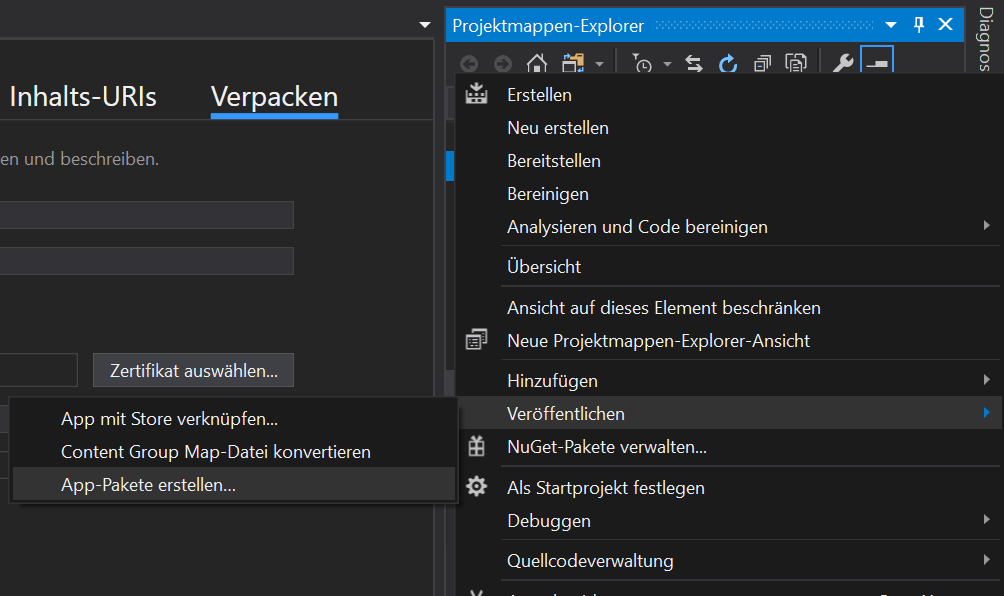This screenshot has height=596, width=1004.
Task: Click the blue refresh icon
Action: (x=728, y=63)
